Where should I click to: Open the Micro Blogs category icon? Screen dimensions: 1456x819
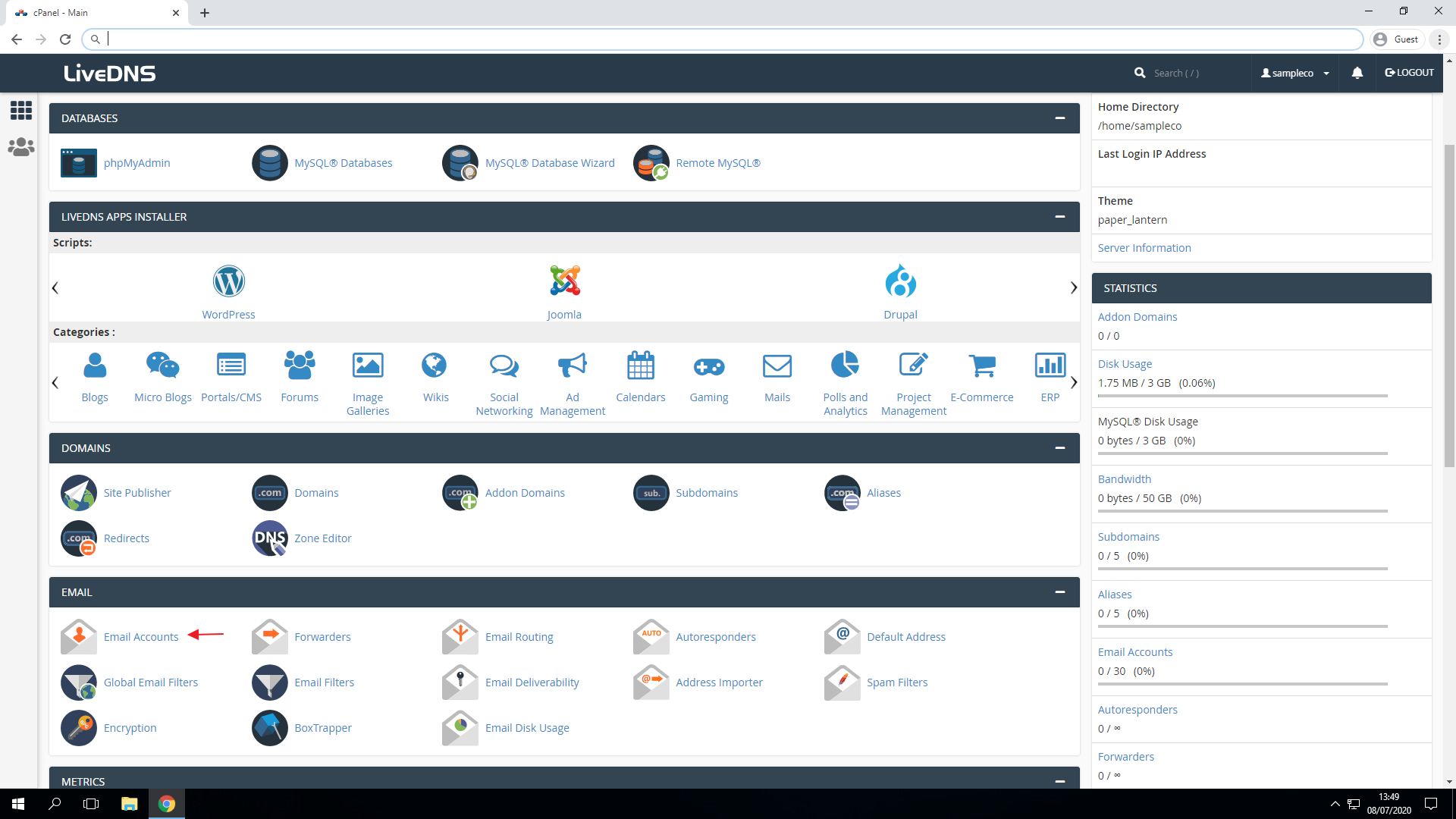click(163, 366)
